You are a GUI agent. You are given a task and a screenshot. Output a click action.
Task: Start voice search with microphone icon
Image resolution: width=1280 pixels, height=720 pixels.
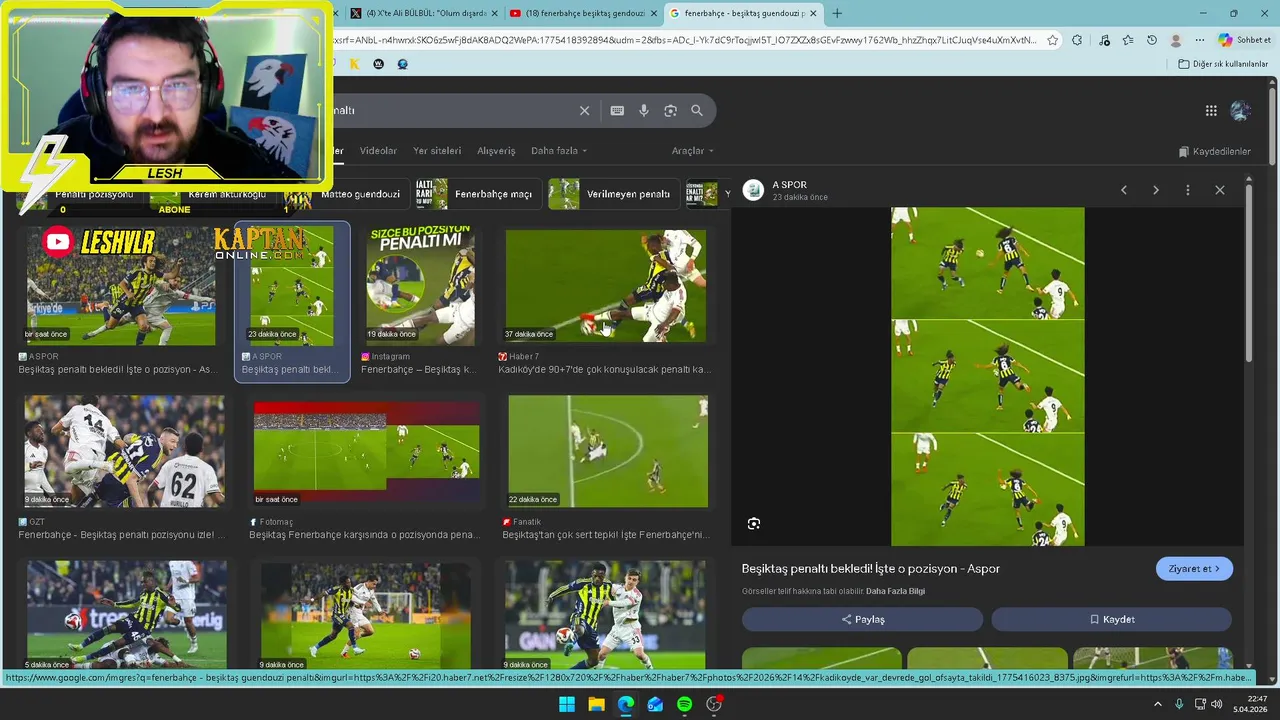(x=644, y=111)
